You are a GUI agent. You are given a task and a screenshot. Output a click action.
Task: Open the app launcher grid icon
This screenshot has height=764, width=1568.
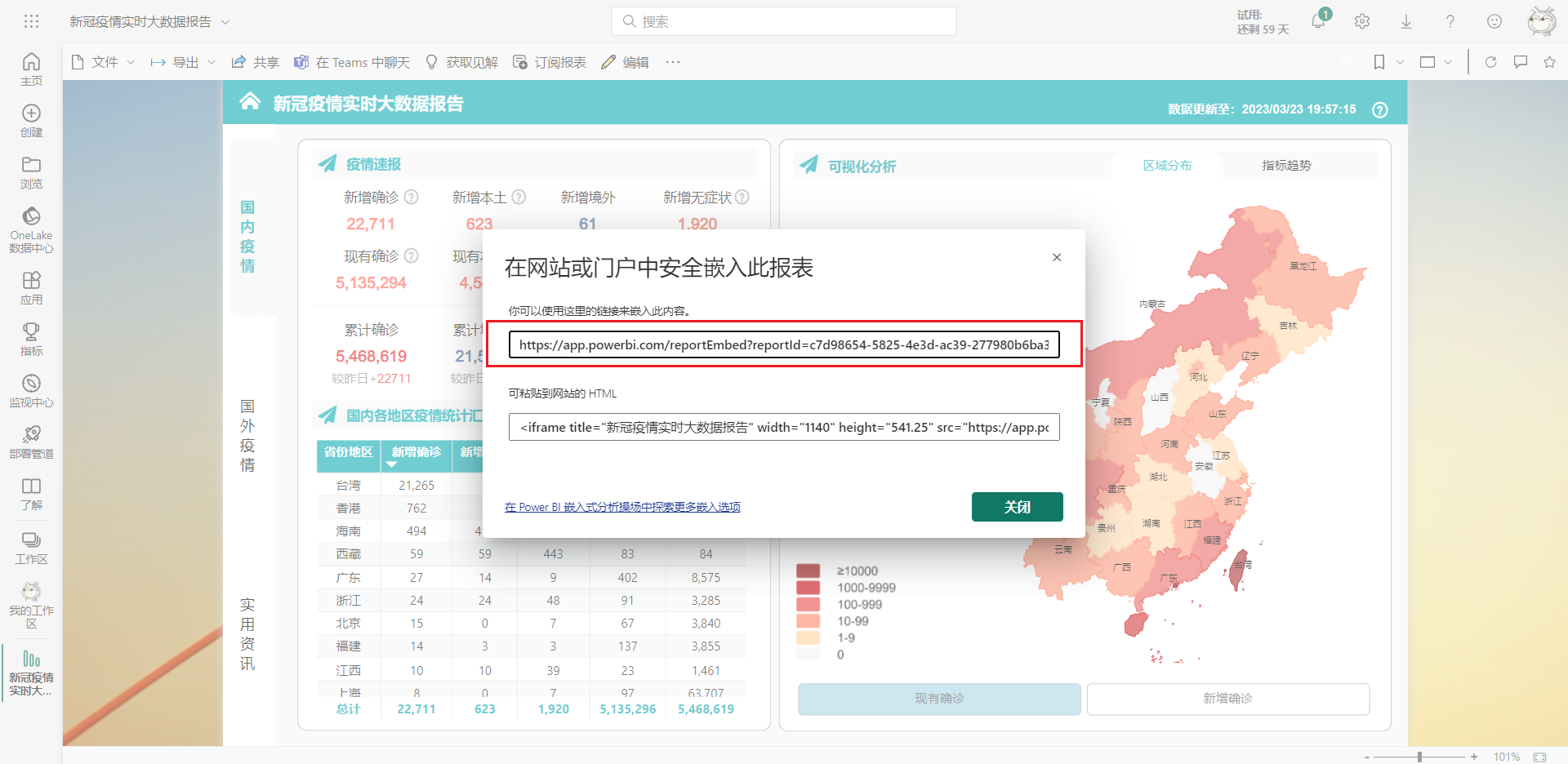pos(31,21)
